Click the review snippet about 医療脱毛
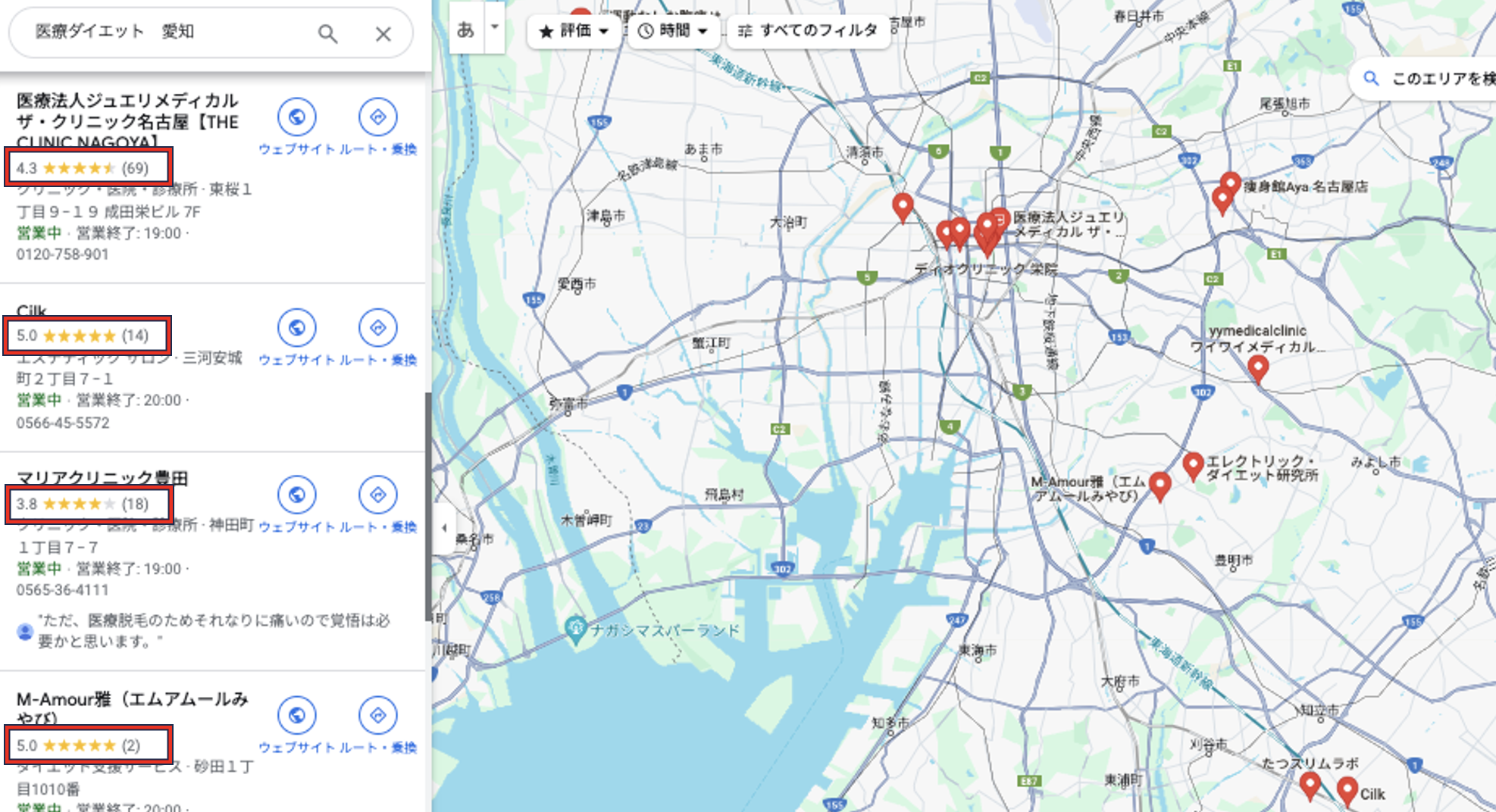Viewport: 1496px width, 812px height. (214, 631)
